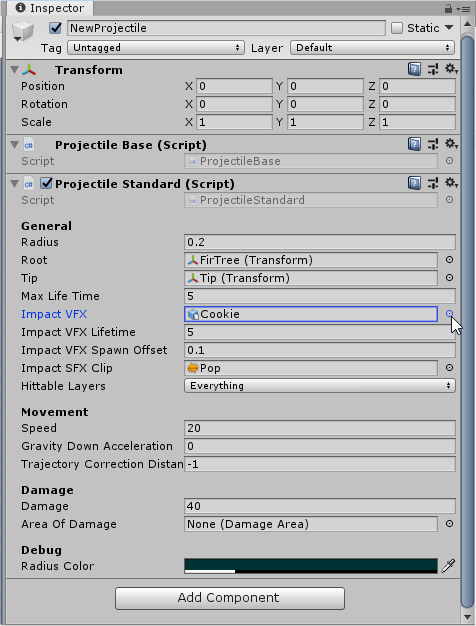Viewport: 476px width, 626px height.
Task: Open object picker for Root field
Action: (x=449, y=260)
